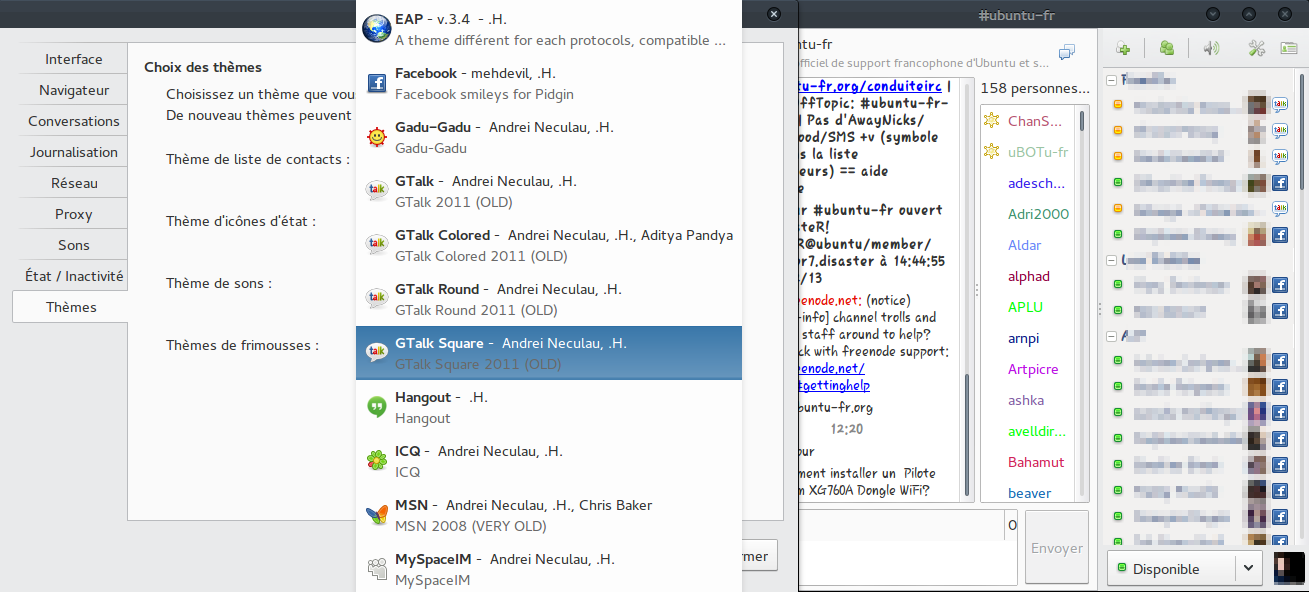Viewport: 1309px width, 592px height.
Task: Click the conversation bubbles icon in #ubuntu-fr
Action: tap(1067, 52)
